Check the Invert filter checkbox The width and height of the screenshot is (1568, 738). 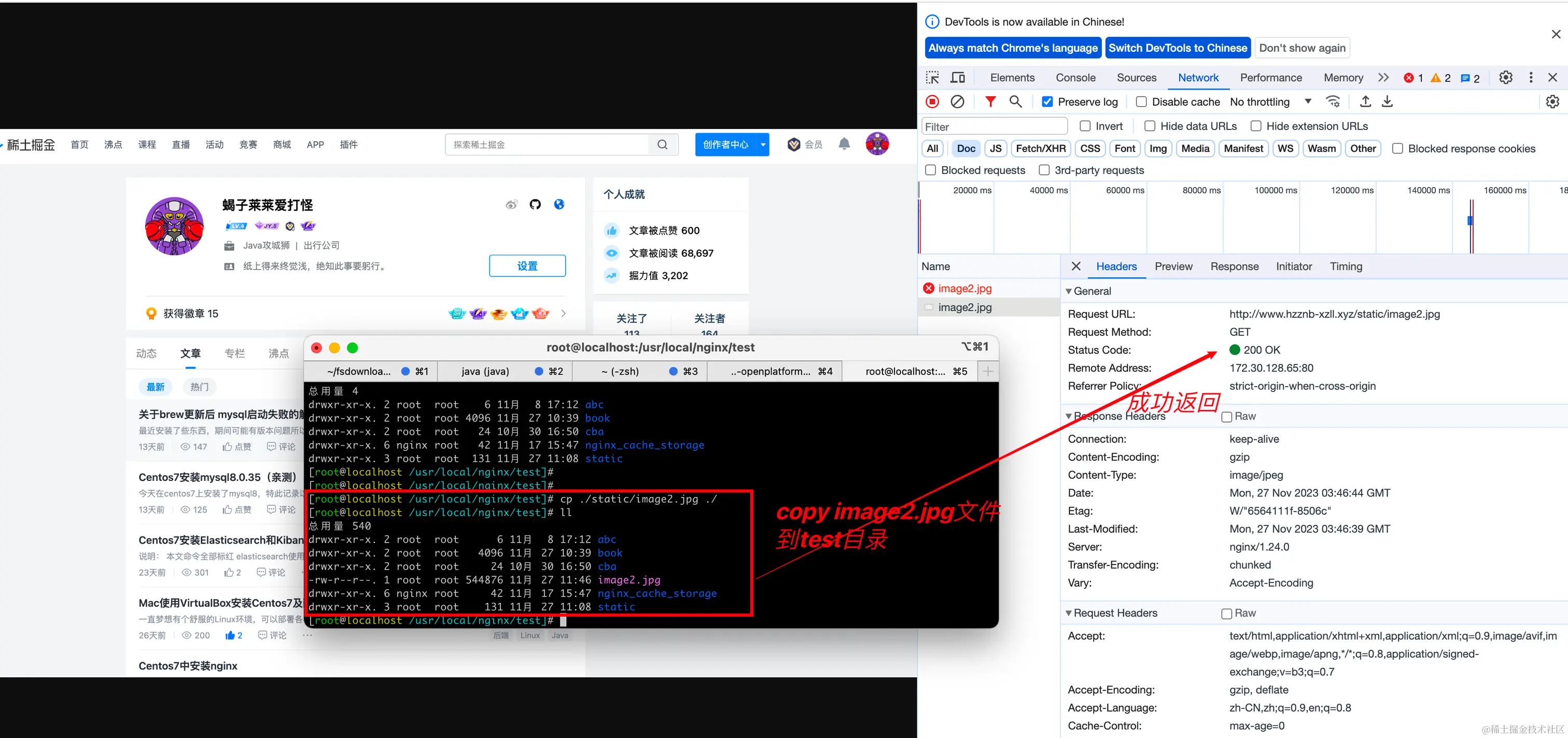[1085, 126]
